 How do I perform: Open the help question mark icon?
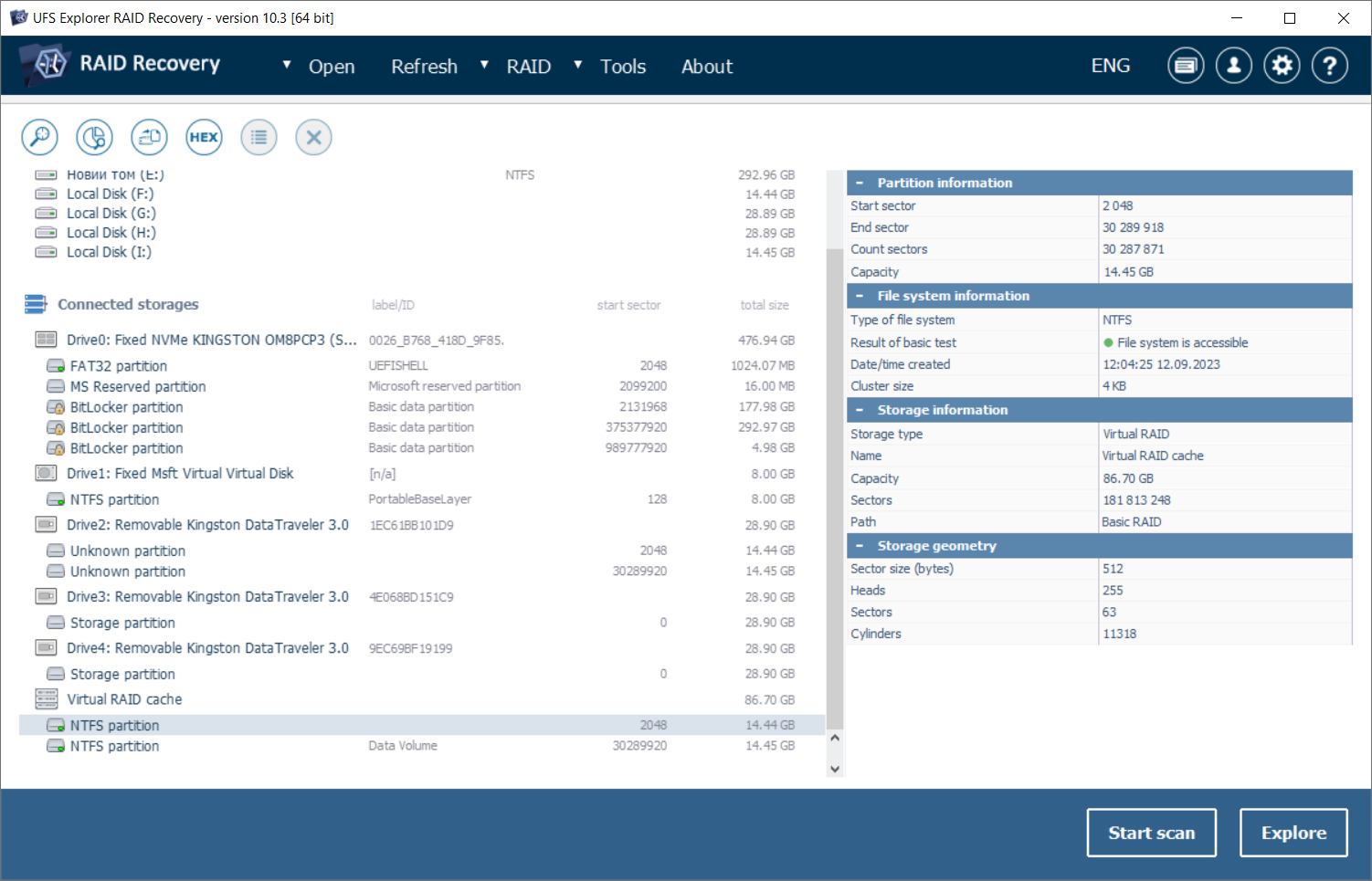click(1330, 66)
